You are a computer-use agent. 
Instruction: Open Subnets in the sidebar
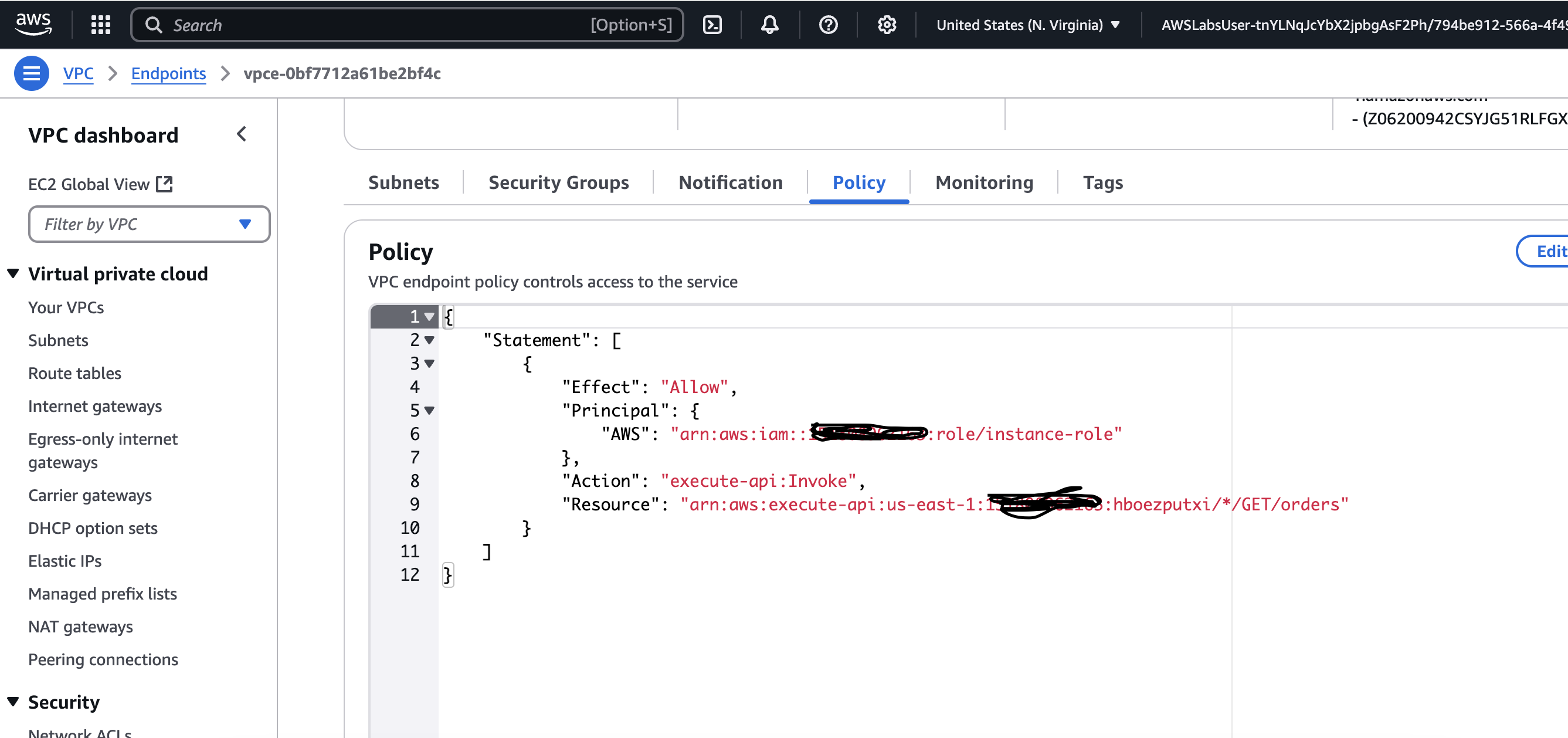pos(59,340)
